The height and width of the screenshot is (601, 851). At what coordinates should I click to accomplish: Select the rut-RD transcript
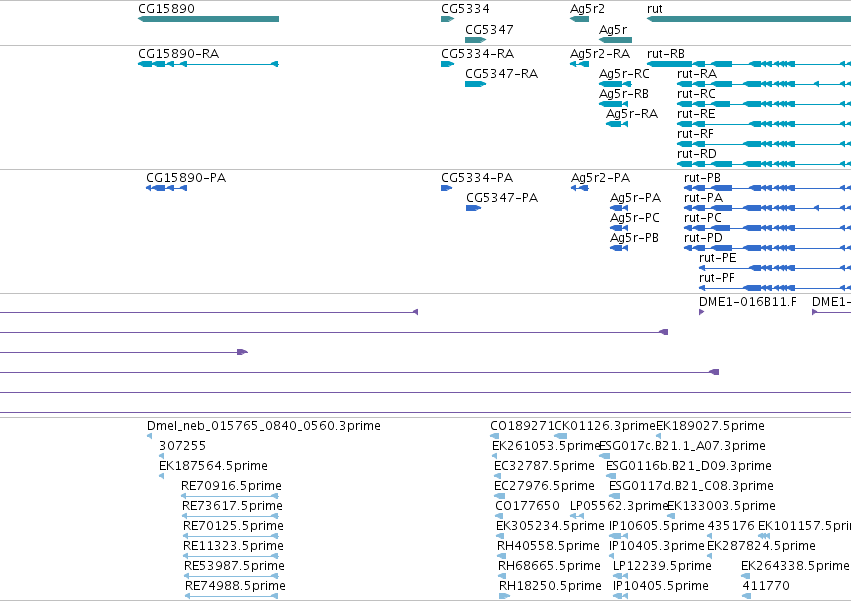(764, 164)
